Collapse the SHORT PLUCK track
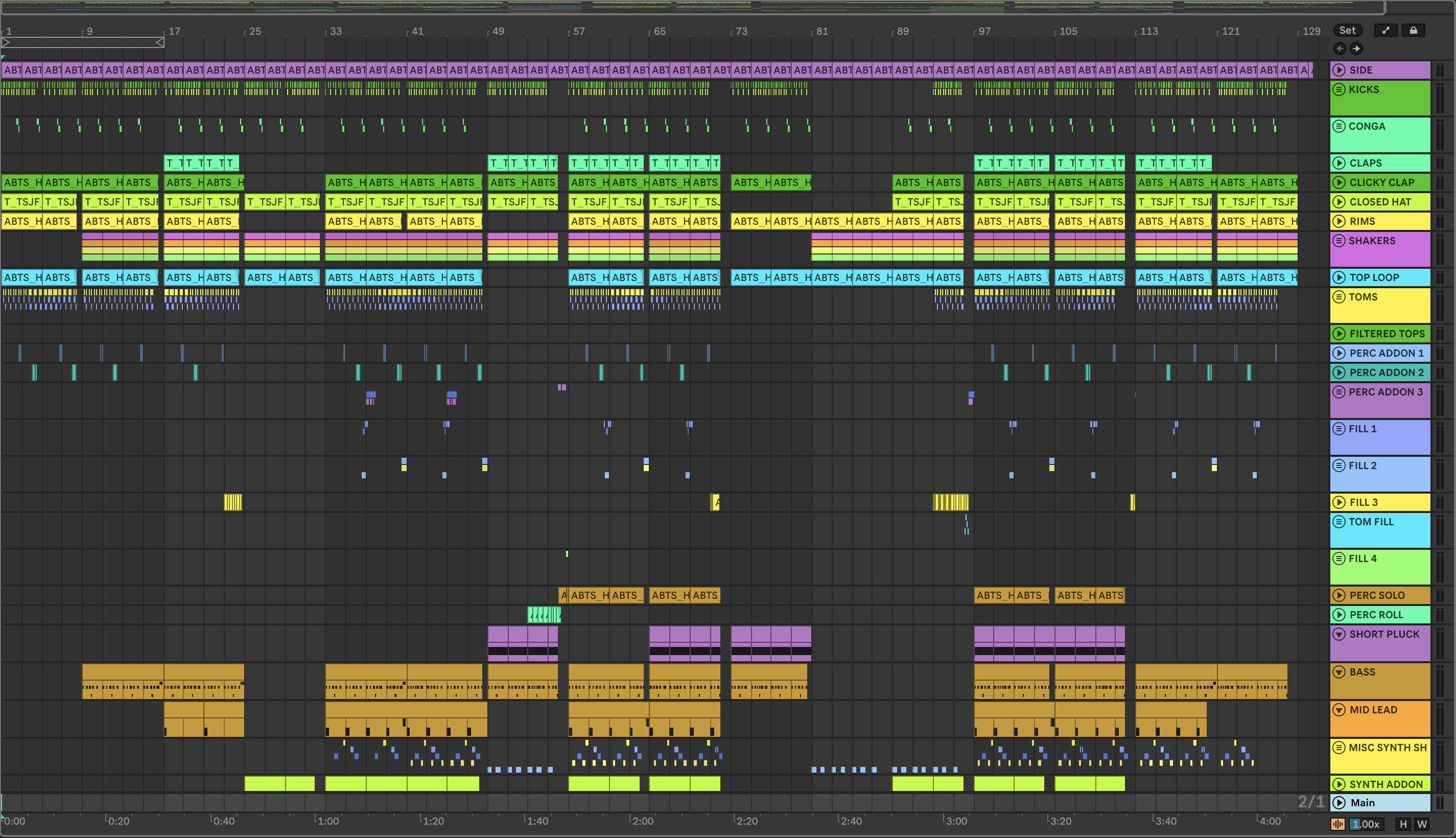The width and height of the screenshot is (1456, 838). (1339, 634)
